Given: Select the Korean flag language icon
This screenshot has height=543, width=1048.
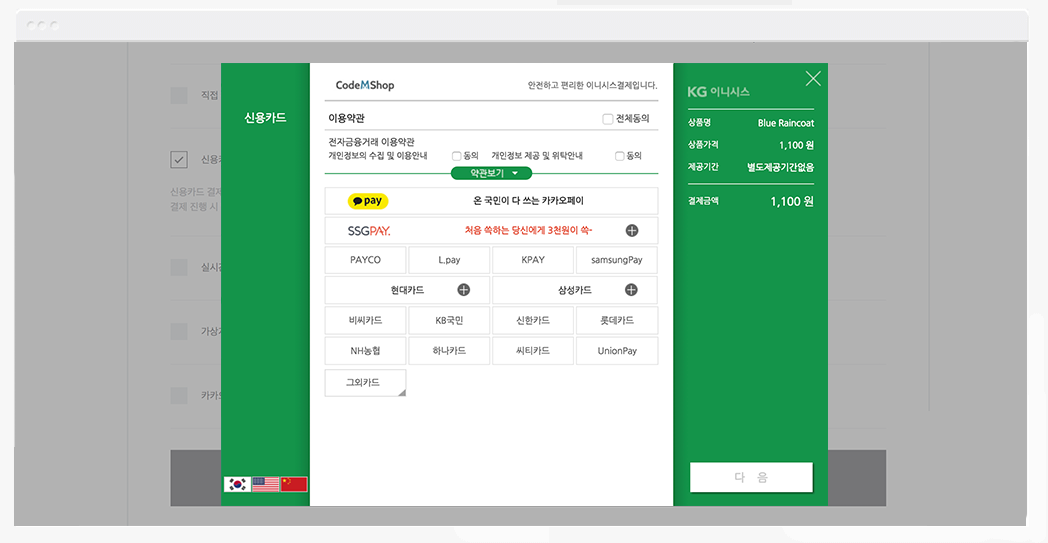Looking at the screenshot, I should pyautogui.click(x=237, y=484).
